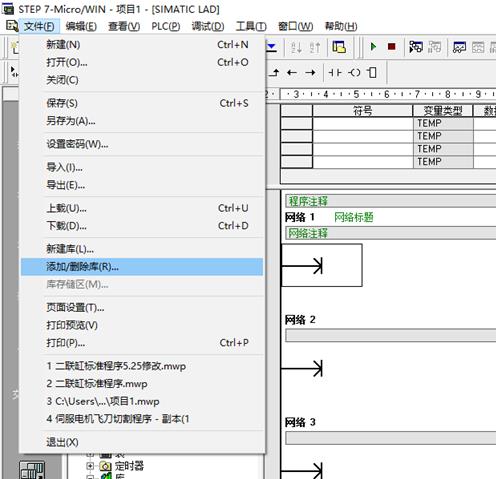496x479 pixels.
Task: Toggle program status monitoring icon
Action: point(416,47)
